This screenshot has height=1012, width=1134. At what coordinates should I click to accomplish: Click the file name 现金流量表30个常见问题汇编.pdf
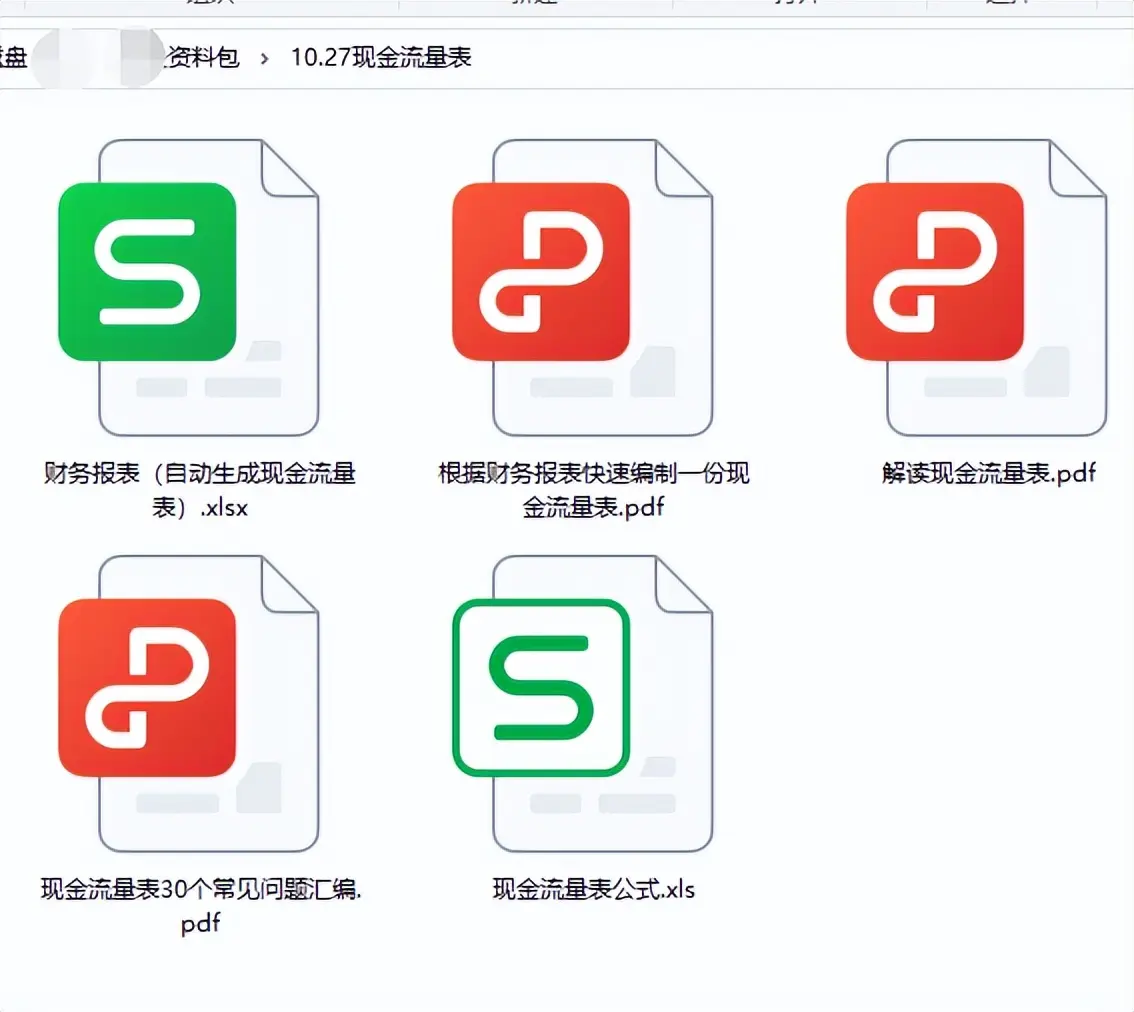(200, 906)
